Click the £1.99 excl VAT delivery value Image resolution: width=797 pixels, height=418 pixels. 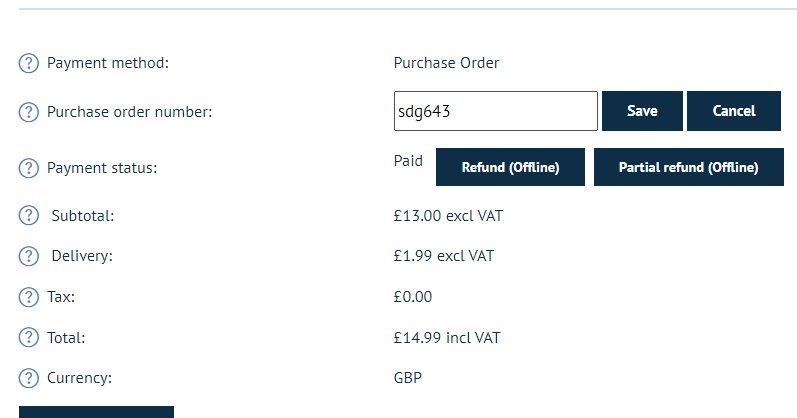(x=444, y=256)
